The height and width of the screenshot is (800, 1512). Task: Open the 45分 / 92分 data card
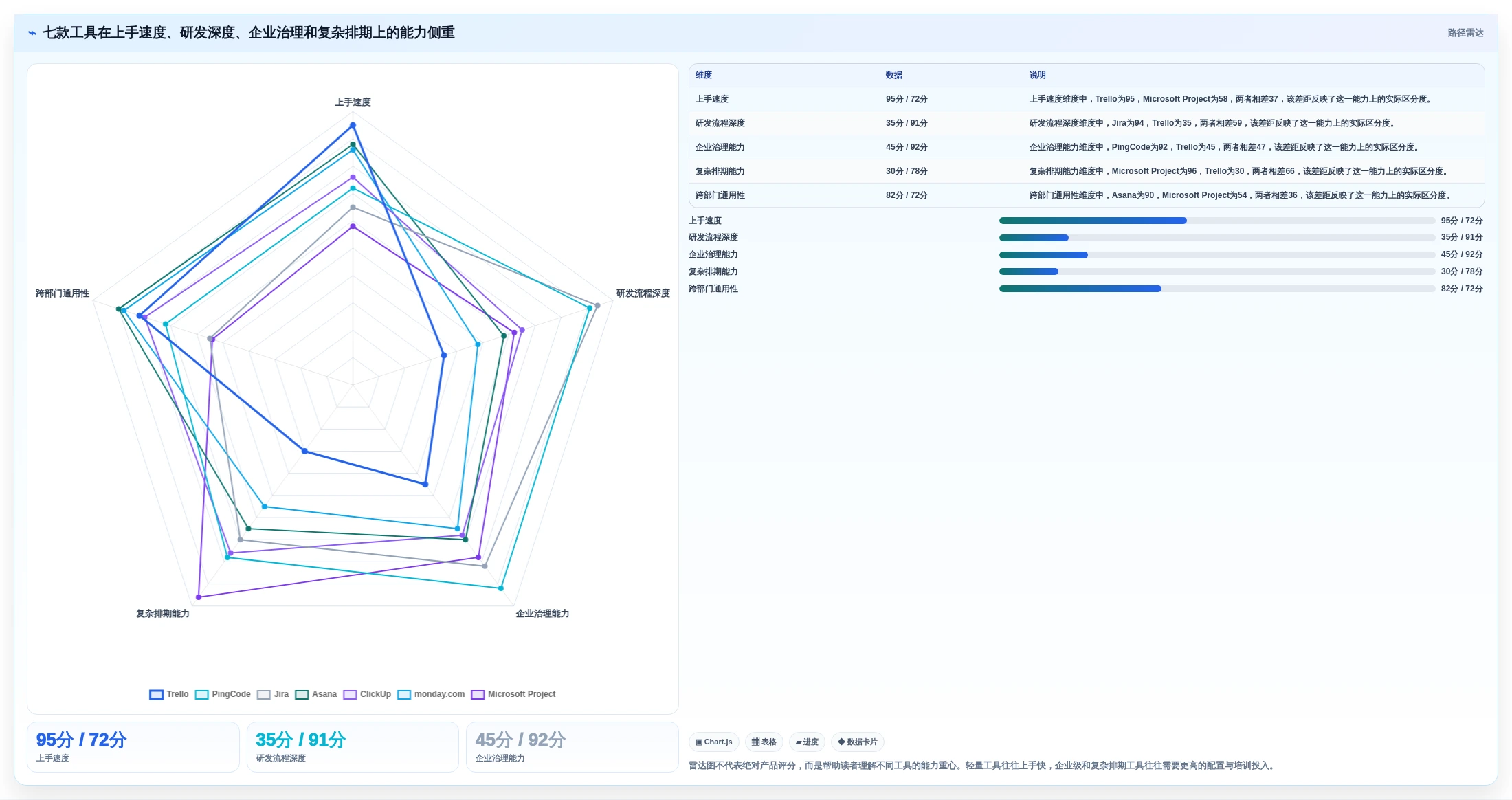(572, 747)
